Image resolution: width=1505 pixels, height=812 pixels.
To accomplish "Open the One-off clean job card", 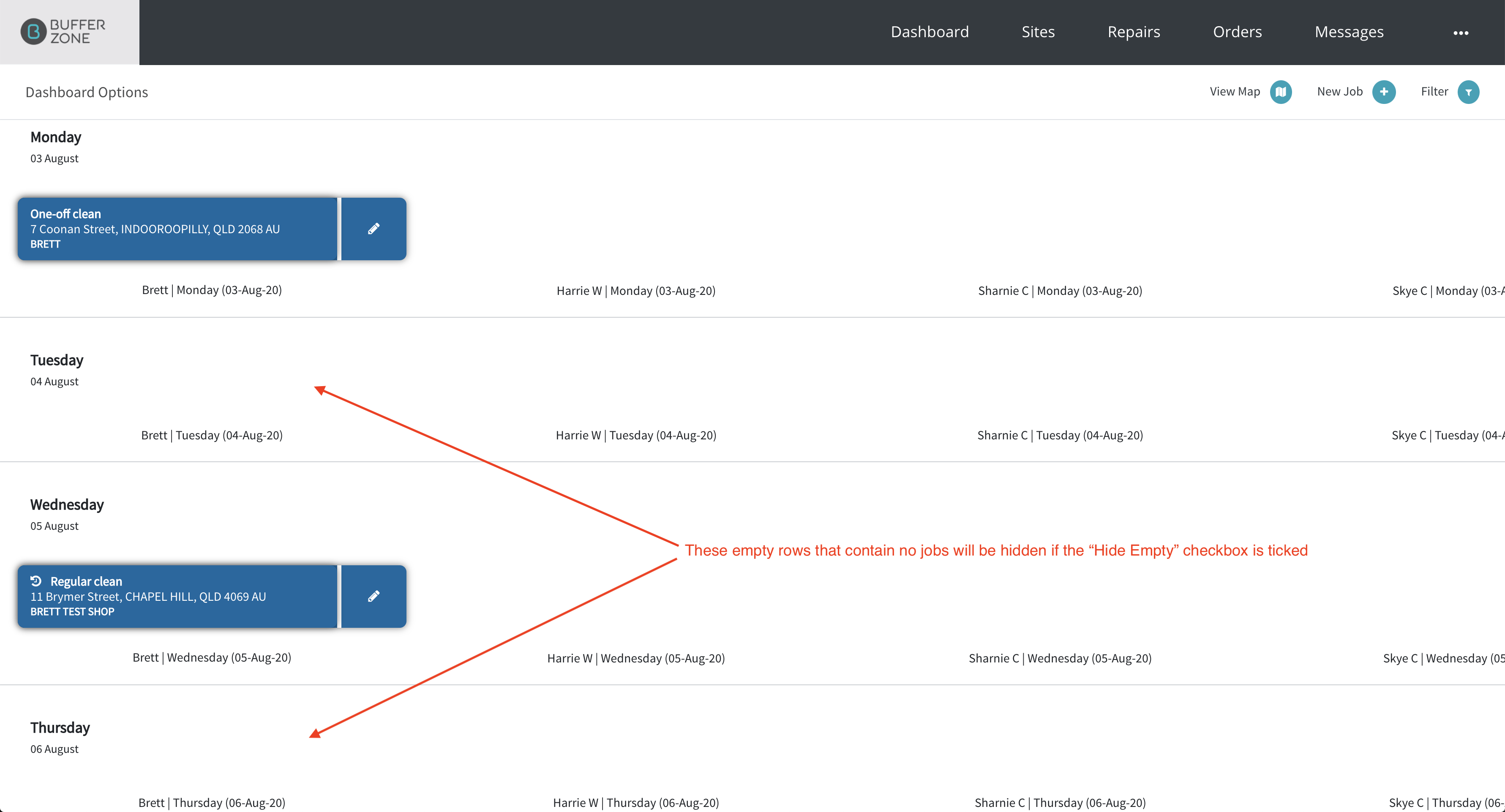I will click(177, 229).
